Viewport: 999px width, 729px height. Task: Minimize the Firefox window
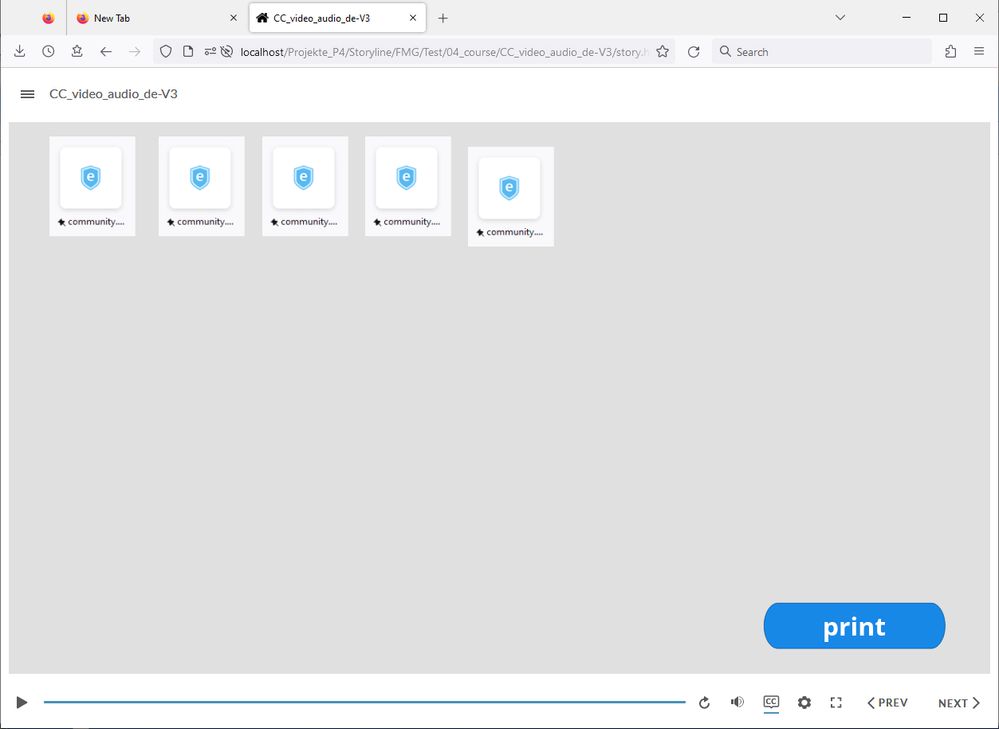coord(907,18)
